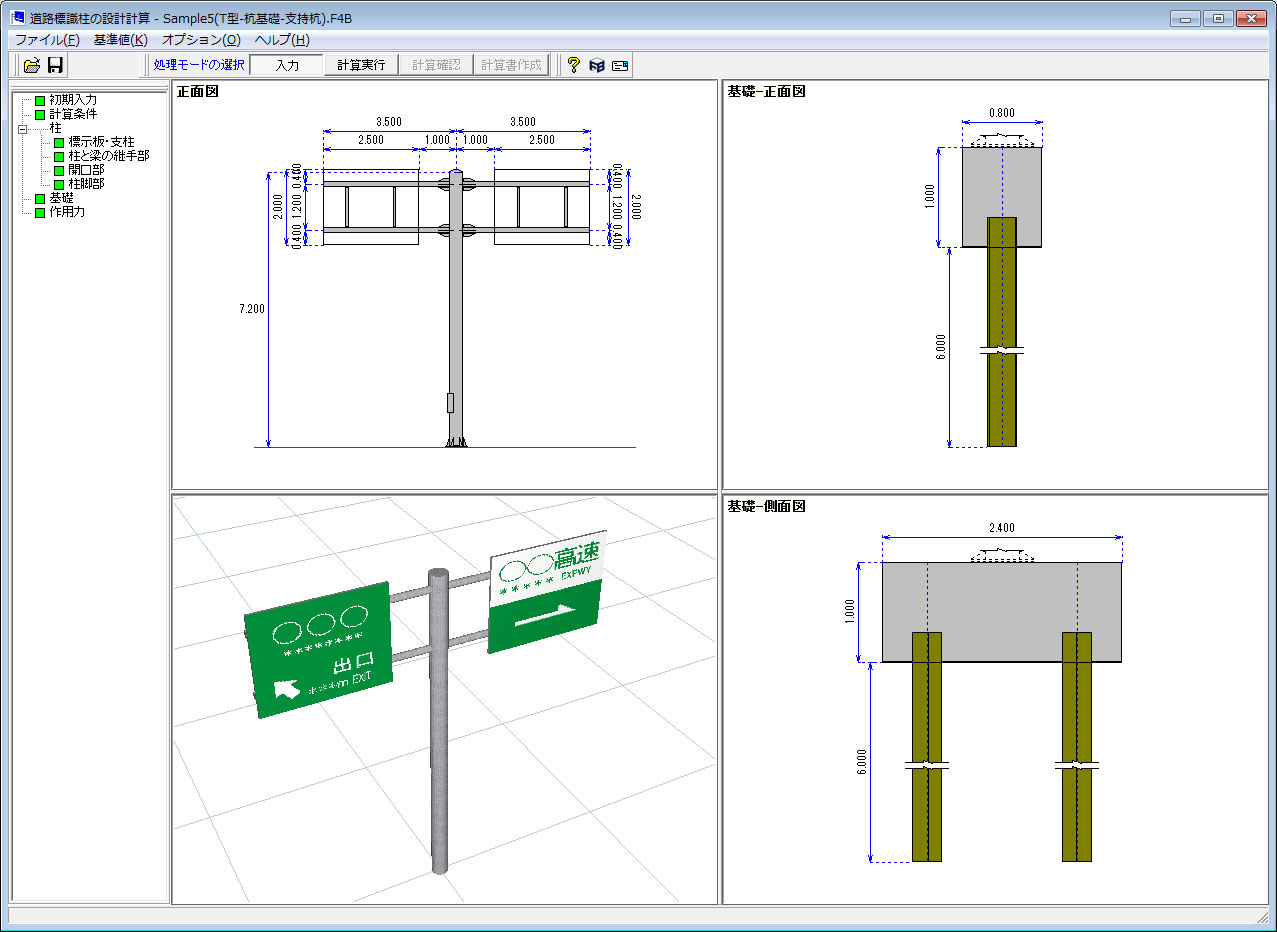Viewport: 1277px width, 932px height.
Task: Open the ファイル(F) menu
Action: tap(47, 40)
